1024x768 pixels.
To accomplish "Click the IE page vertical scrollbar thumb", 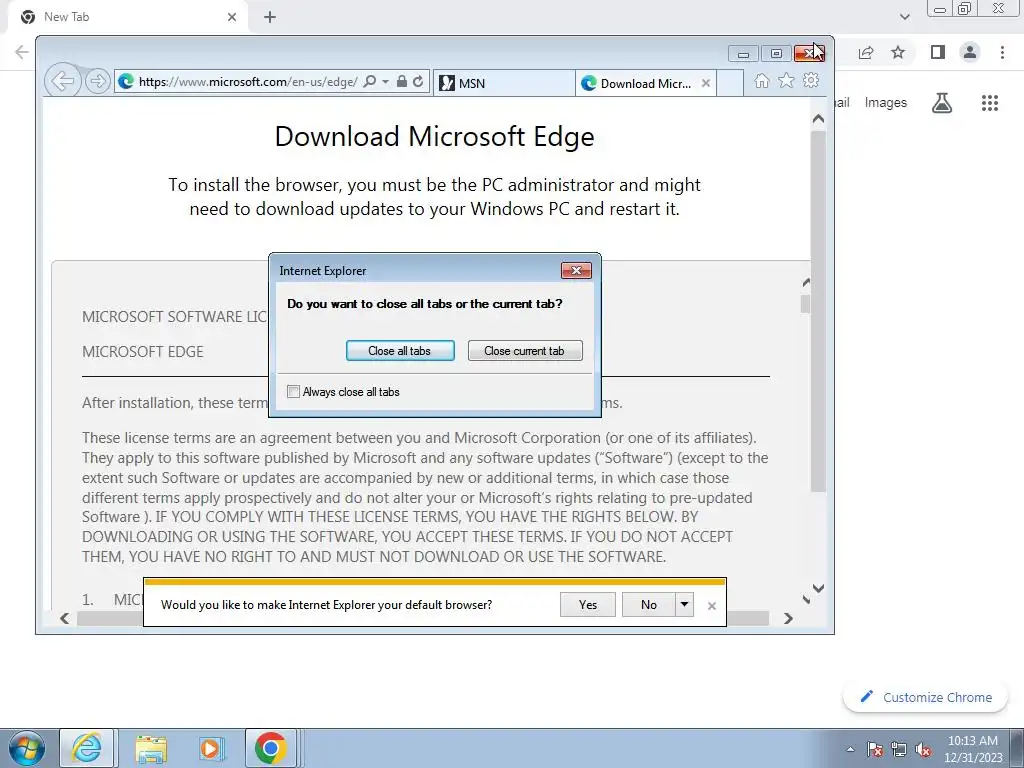I will 818,312.
